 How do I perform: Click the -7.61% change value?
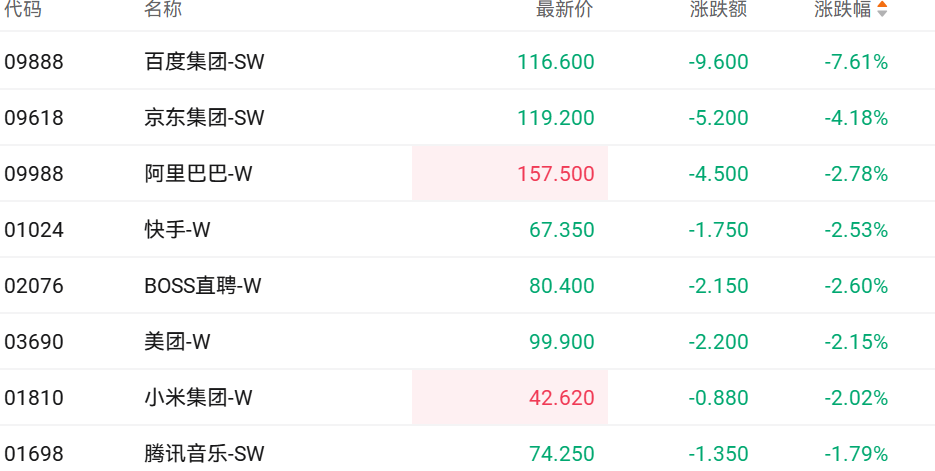[856, 62]
